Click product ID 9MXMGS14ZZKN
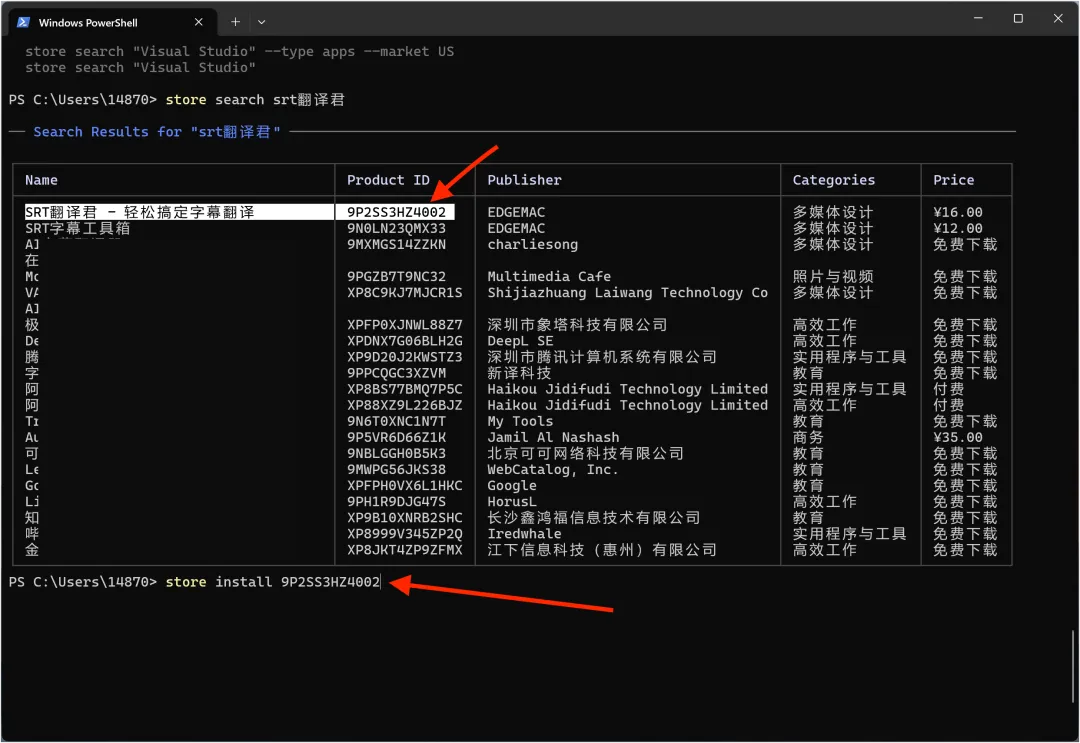 [x=396, y=244]
